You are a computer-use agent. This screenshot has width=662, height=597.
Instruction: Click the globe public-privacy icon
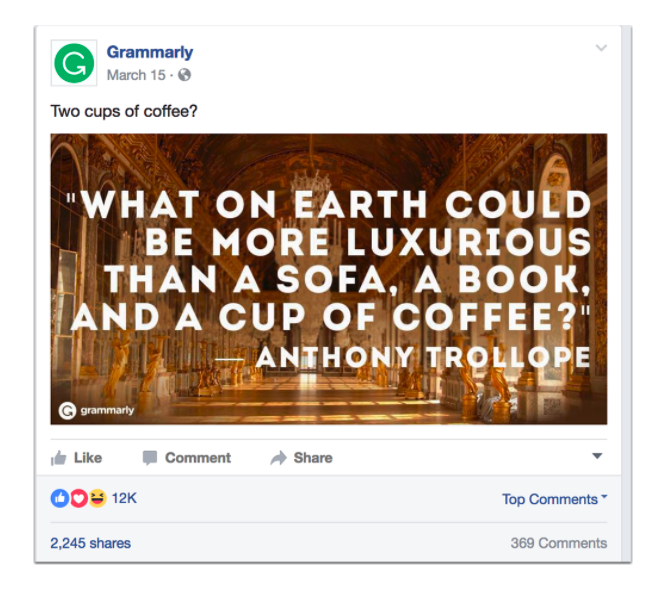coord(185,75)
